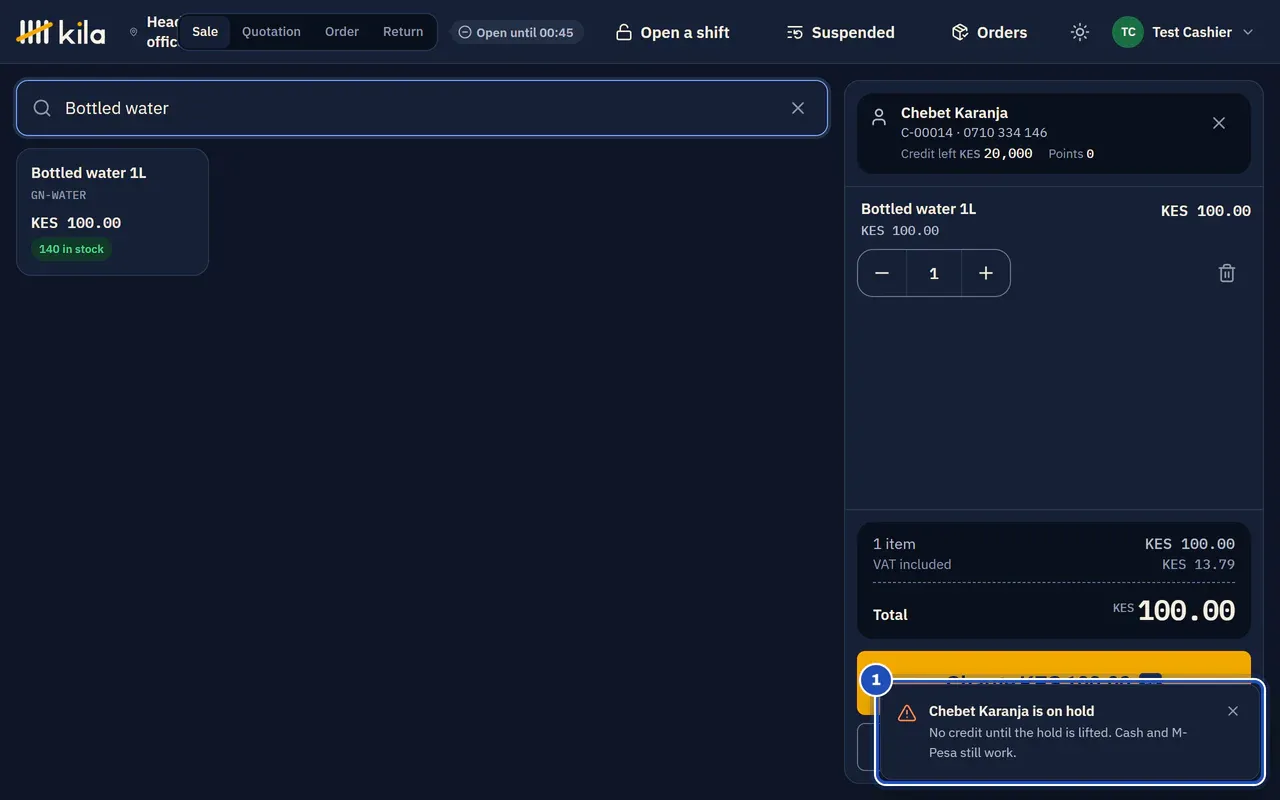Switch to Quotation mode tab
Viewport: 1280px width, 800px height.
pos(271,32)
